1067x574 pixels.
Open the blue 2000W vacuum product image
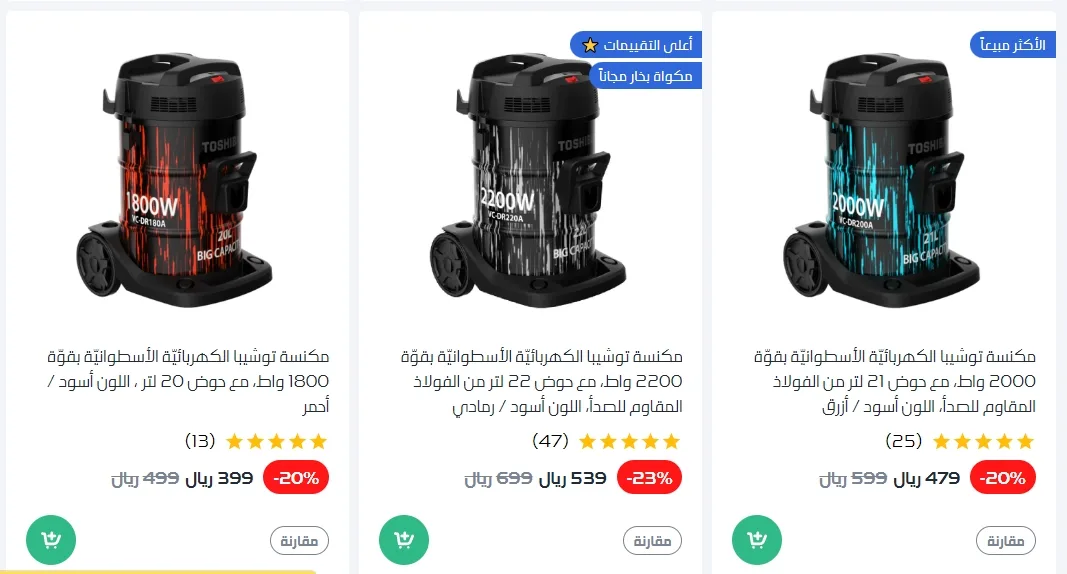(x=881, y=180)
